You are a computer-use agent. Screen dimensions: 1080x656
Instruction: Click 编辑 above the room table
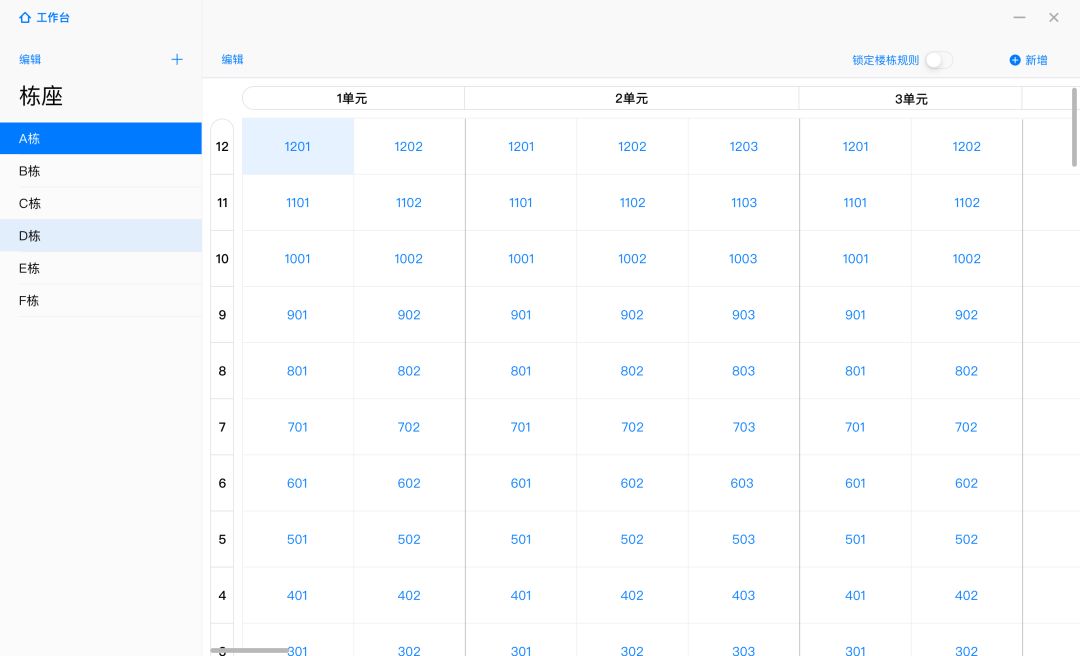tap(233, 59)
